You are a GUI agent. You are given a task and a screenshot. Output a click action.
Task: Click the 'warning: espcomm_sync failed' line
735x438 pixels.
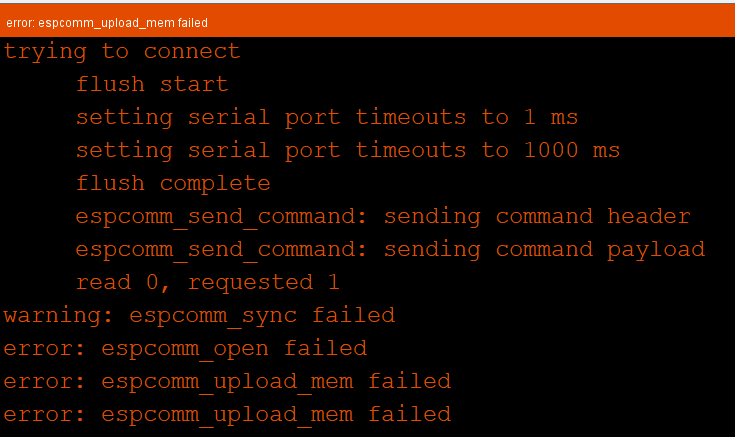[199, 315]
